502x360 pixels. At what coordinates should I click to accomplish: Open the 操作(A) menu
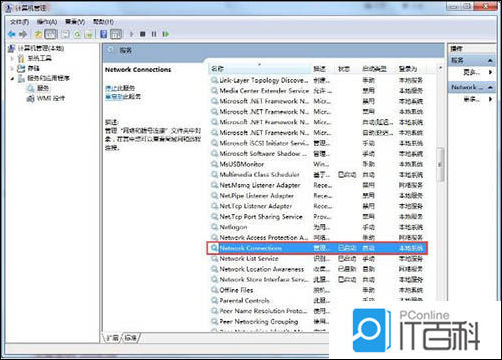click(47, 22)
